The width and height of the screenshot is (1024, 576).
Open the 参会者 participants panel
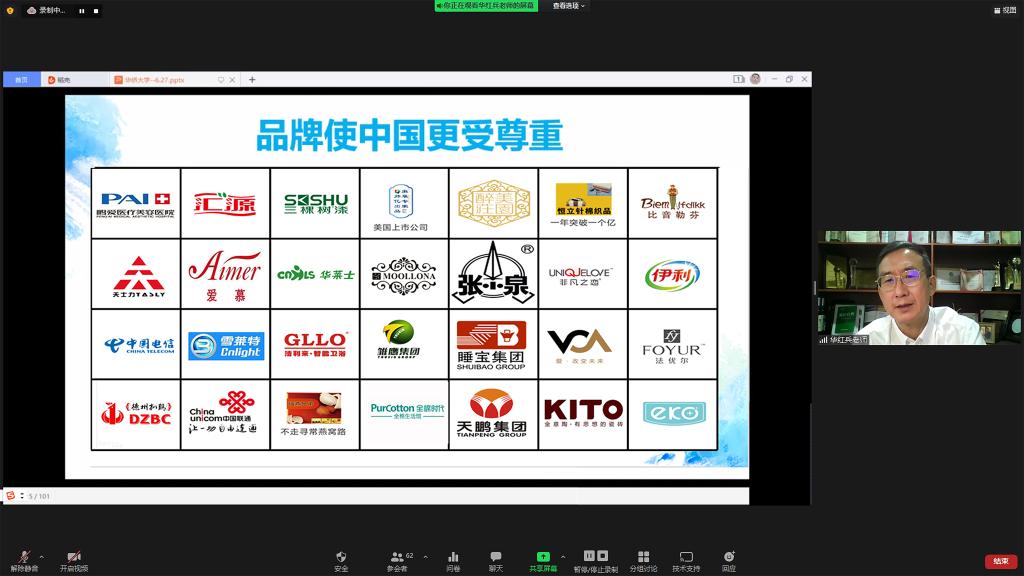point(398,560)
